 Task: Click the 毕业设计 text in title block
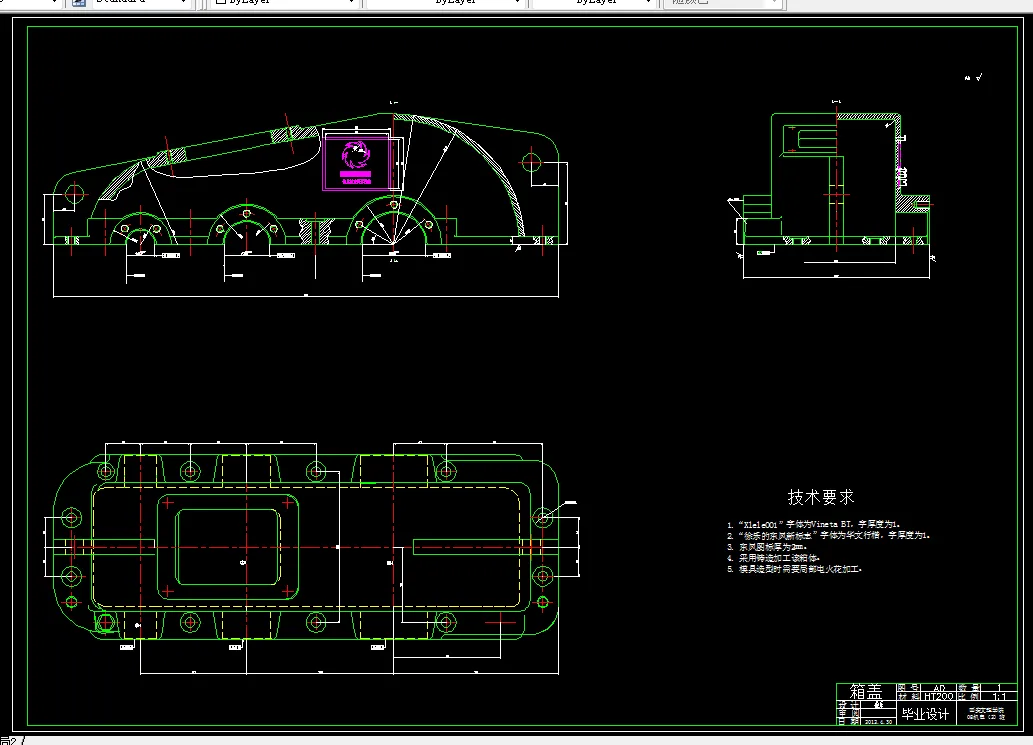coord(925,715)
